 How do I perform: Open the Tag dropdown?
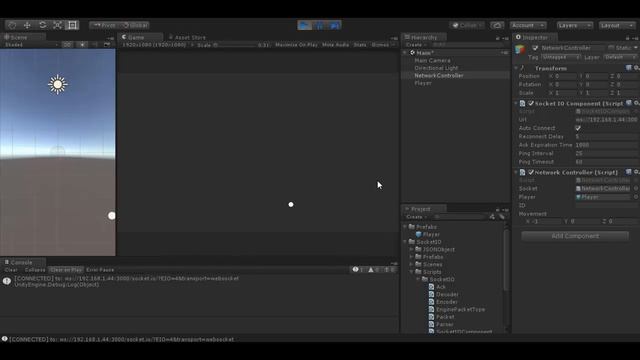[561, 57]
